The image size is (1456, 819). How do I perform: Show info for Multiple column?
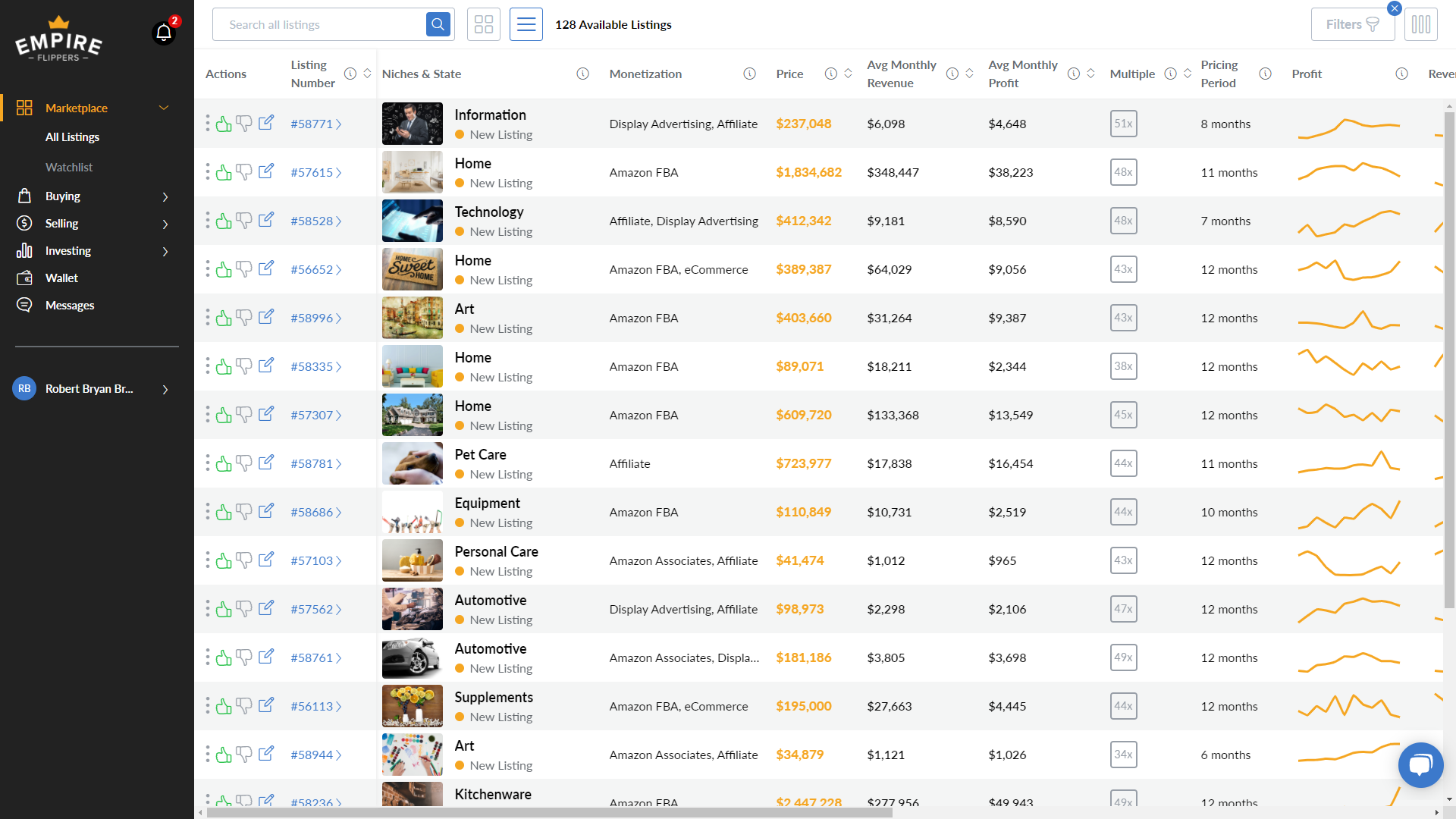1171,74
